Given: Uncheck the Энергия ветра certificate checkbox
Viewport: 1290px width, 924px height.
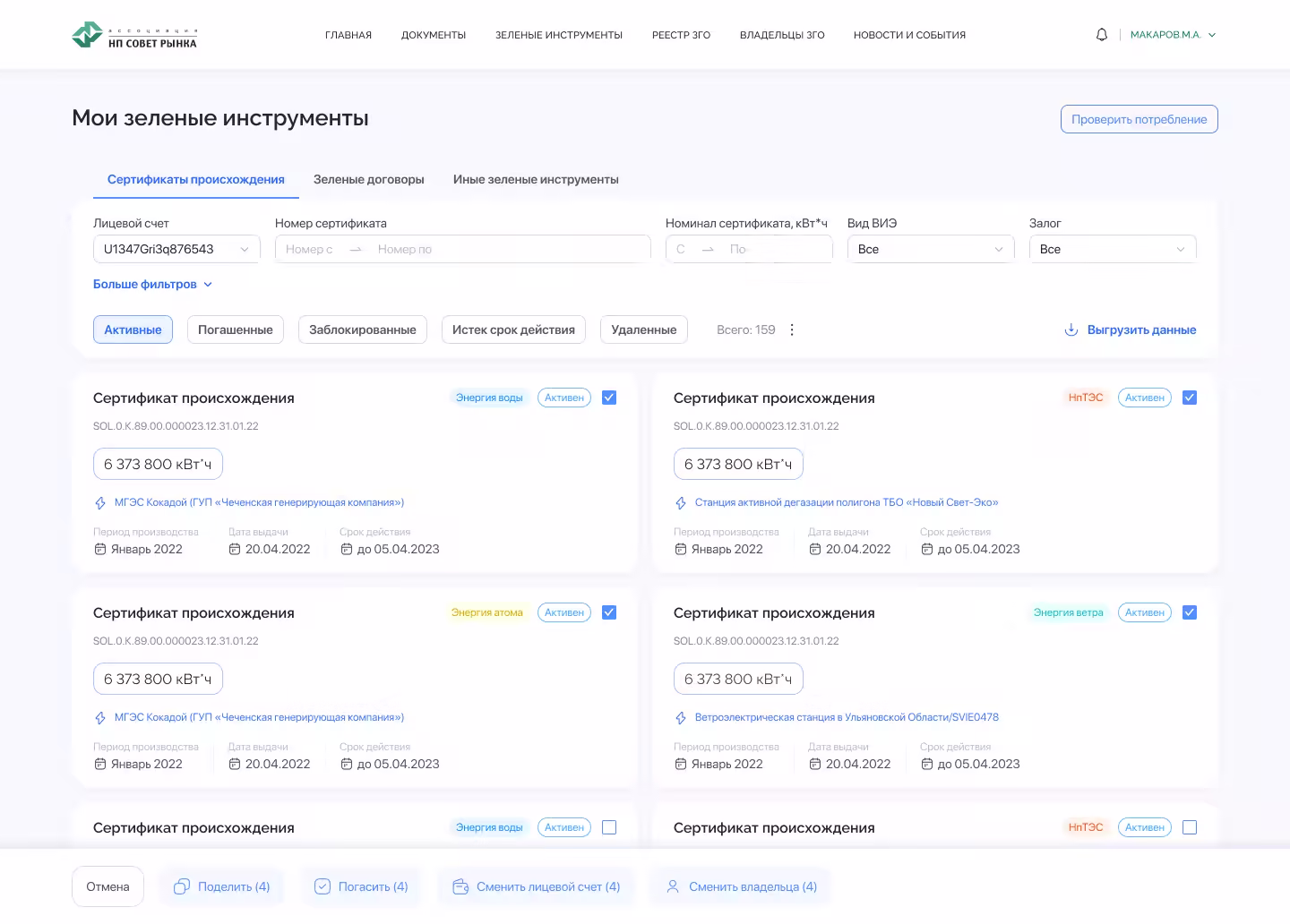Looking at the screenshot, I should pyautogui.click(x=1190, y=612).
